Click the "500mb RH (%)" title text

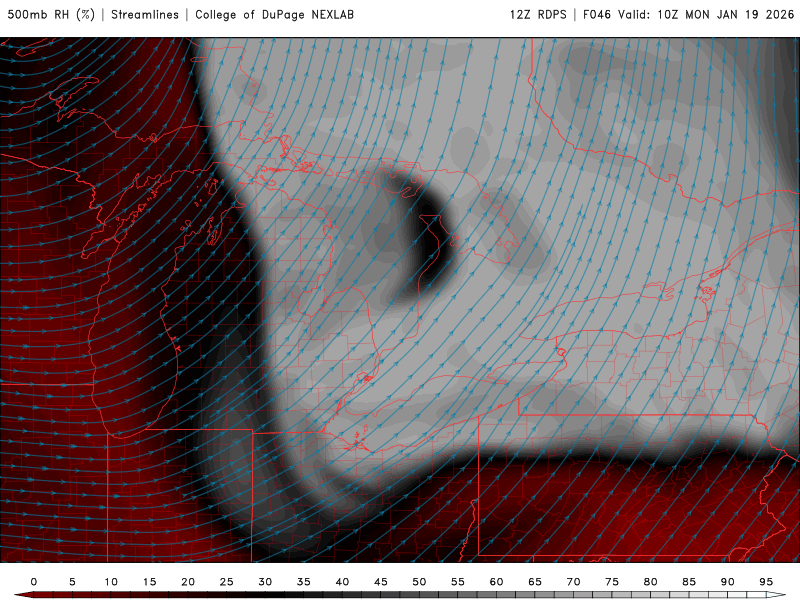(51, 15)
